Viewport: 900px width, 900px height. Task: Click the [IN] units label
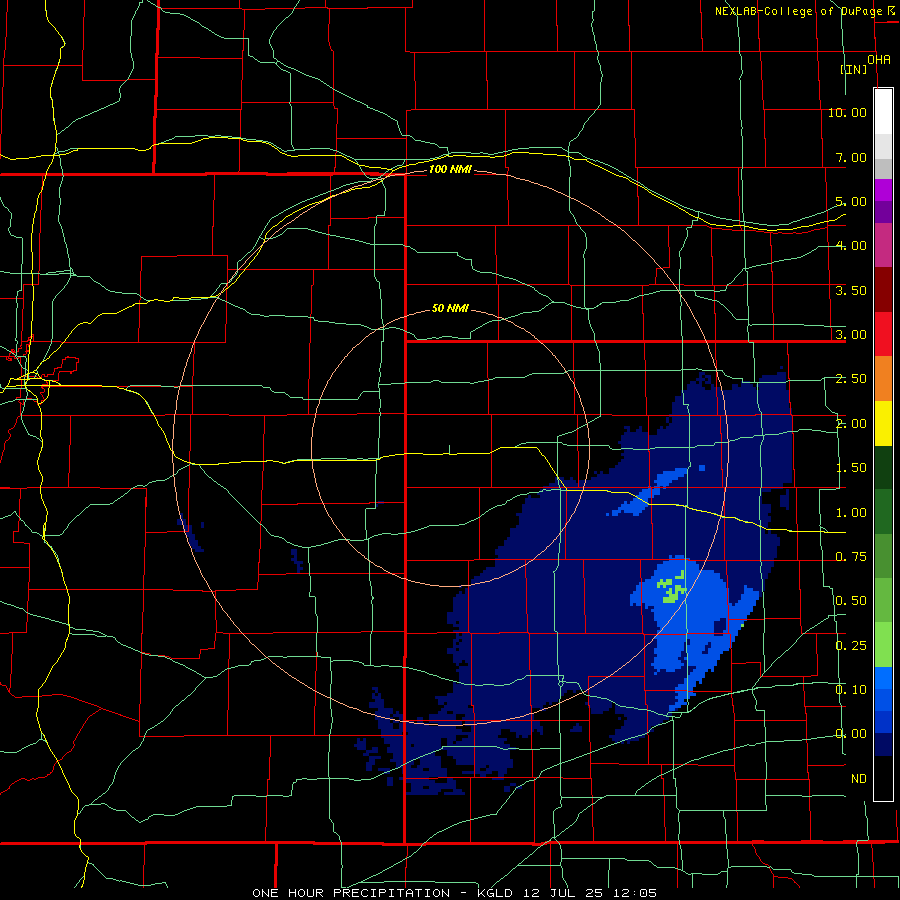point(854,69)
